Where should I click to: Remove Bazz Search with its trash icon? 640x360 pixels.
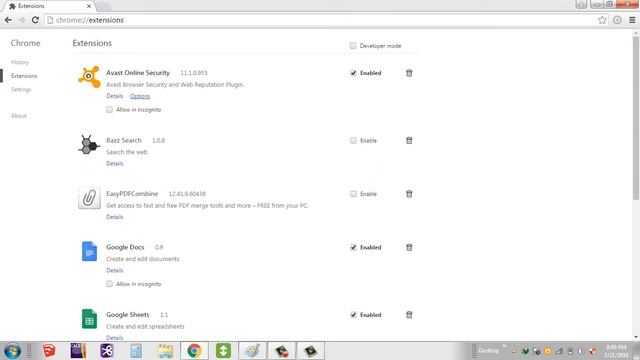click(409, 140)
